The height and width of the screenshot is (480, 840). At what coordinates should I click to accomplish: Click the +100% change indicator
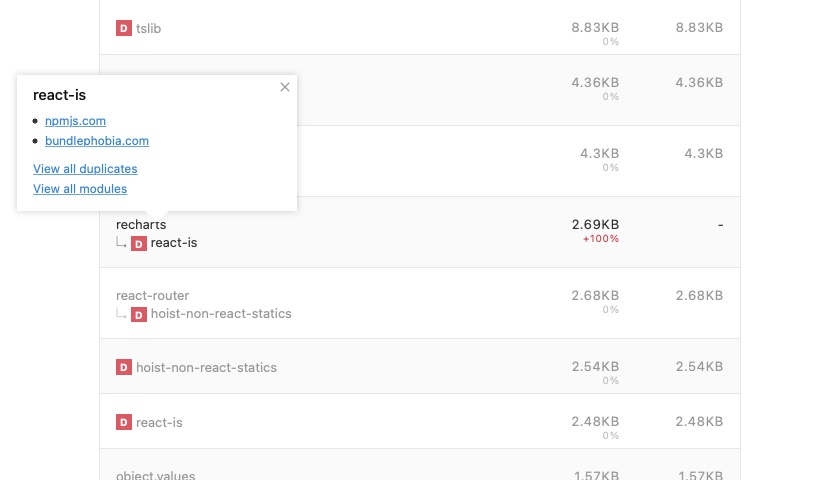tap(601, 239)
